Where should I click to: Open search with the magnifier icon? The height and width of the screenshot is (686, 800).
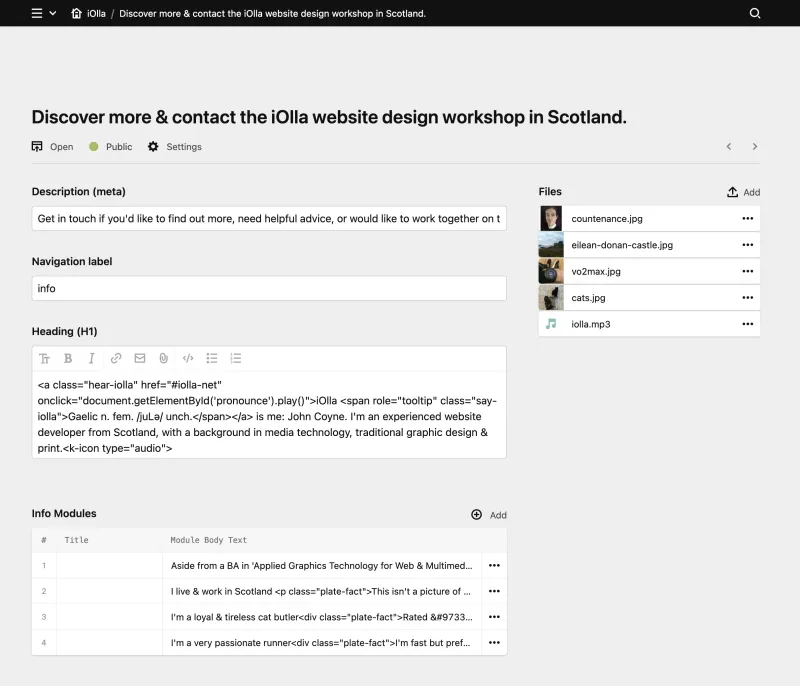(755, 14)
